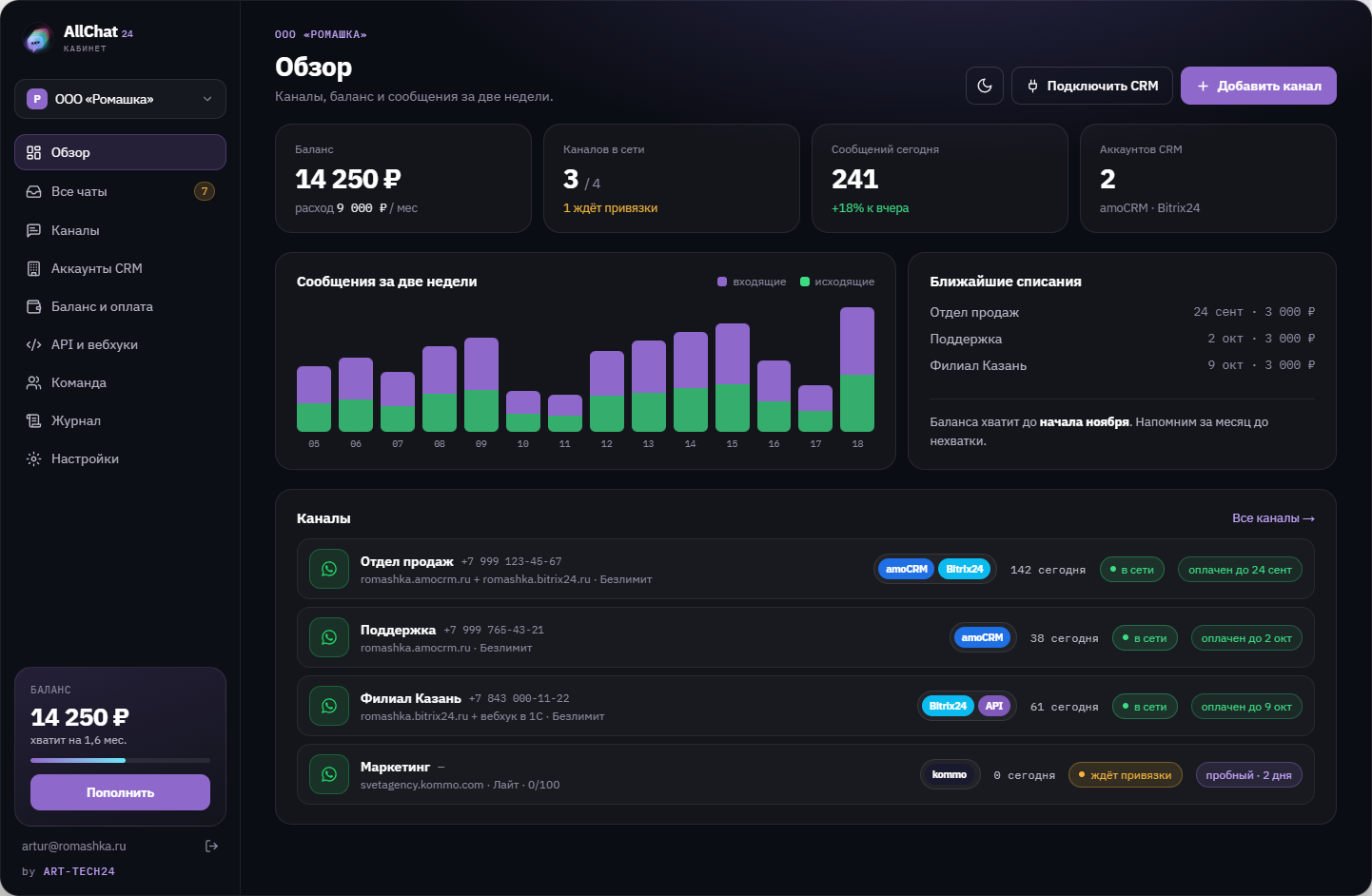Open the Все каналы link
The height and width of the screenshot is (896, 1372).
coord(1273,518)
